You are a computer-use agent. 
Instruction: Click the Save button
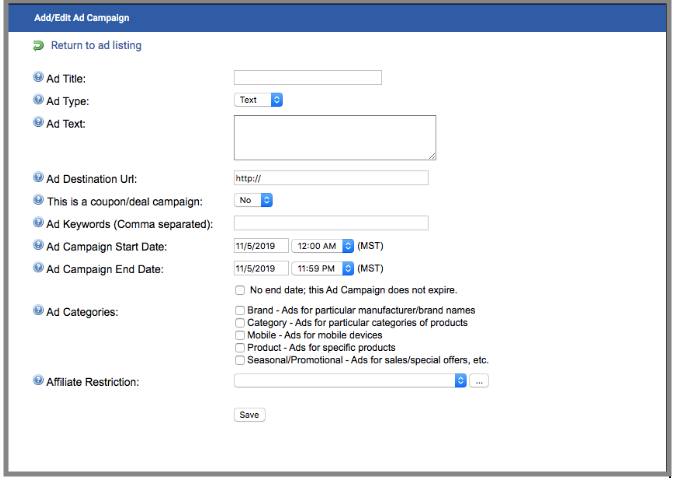pos(249,415)
